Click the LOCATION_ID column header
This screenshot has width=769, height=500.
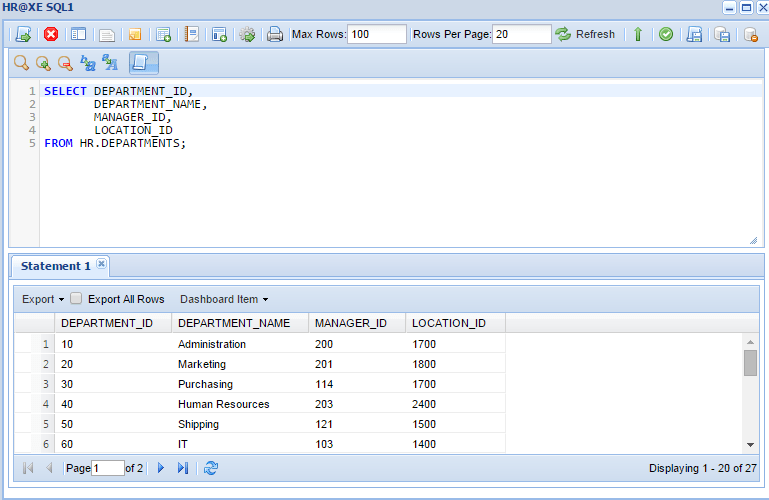pos(456,323)
